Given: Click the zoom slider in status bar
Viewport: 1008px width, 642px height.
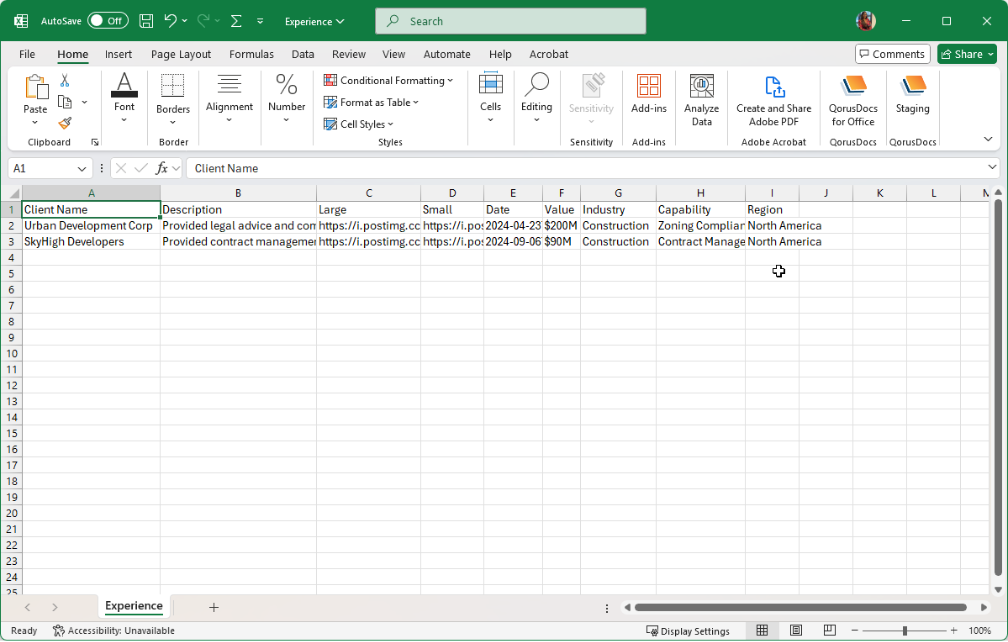Looking at the screenshot, I should 904,631.
